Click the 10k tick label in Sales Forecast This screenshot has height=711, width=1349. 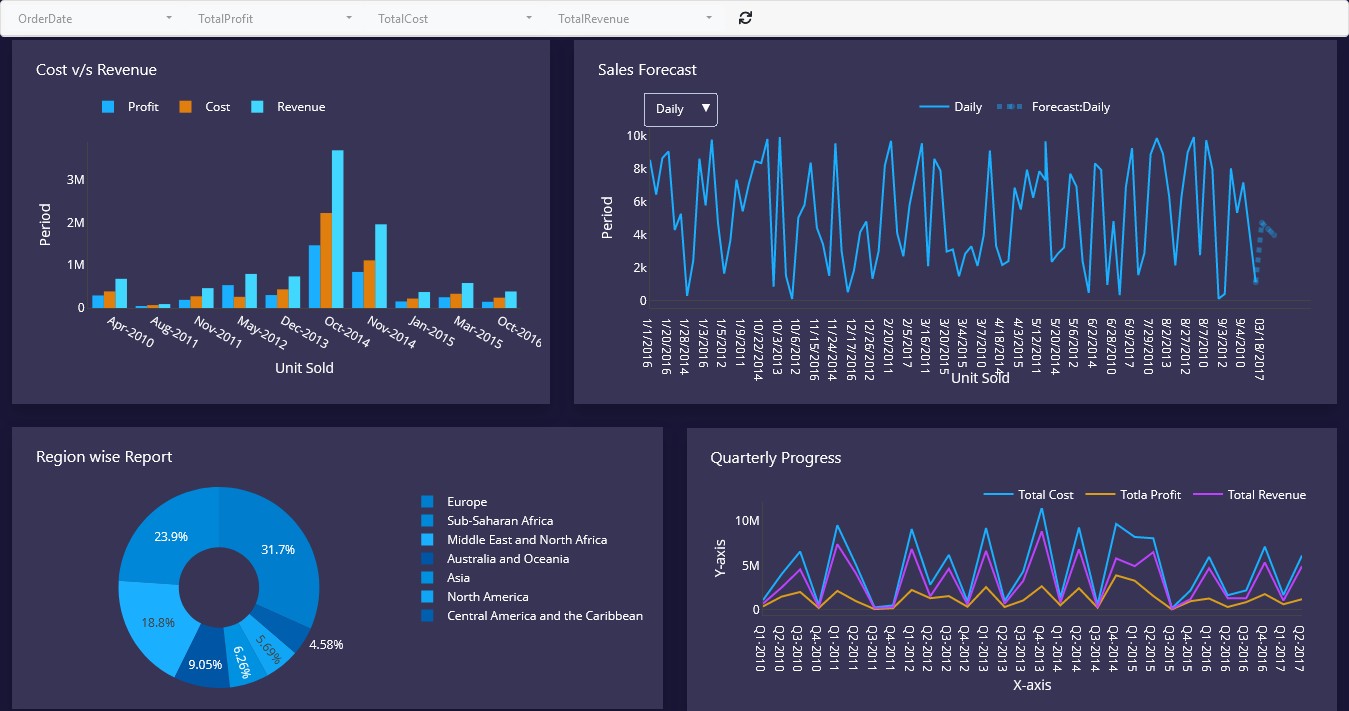[x=636, y=135]
